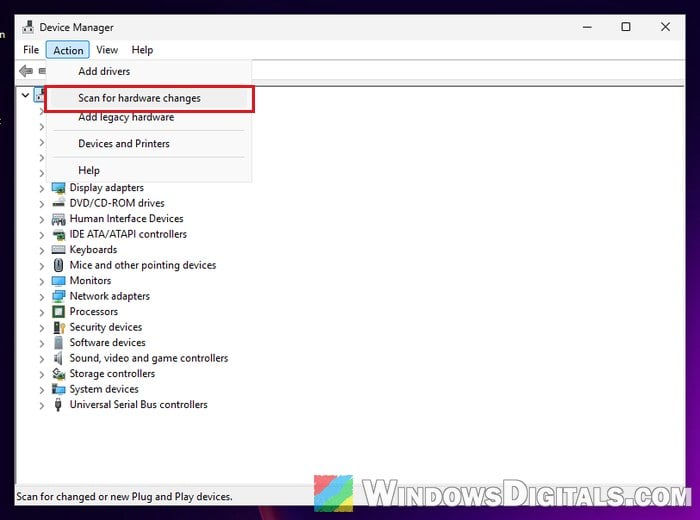Screen dimensions: 700x520
Task: Select the System devices label
Action: [x=104, y=389]
